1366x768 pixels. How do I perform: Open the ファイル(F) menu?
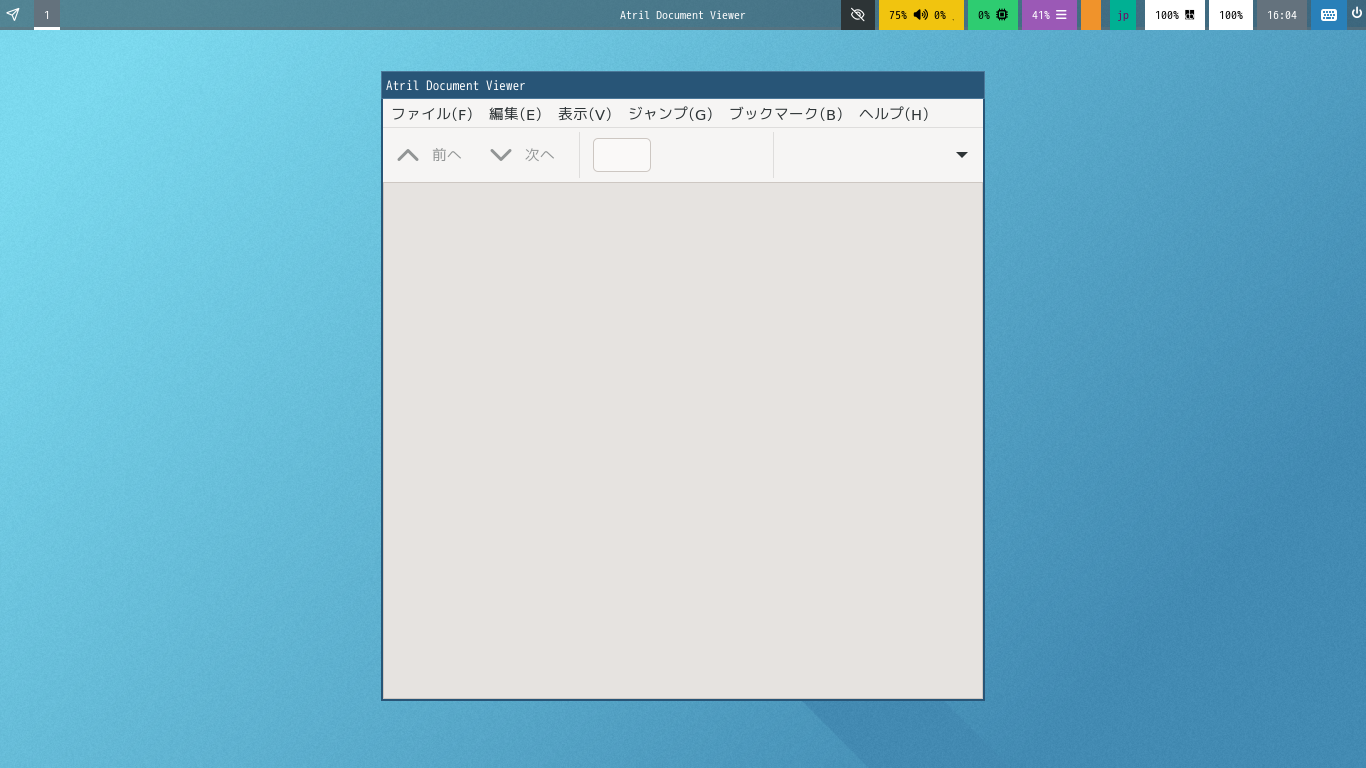pyautogui.click(x=432, y=114)
